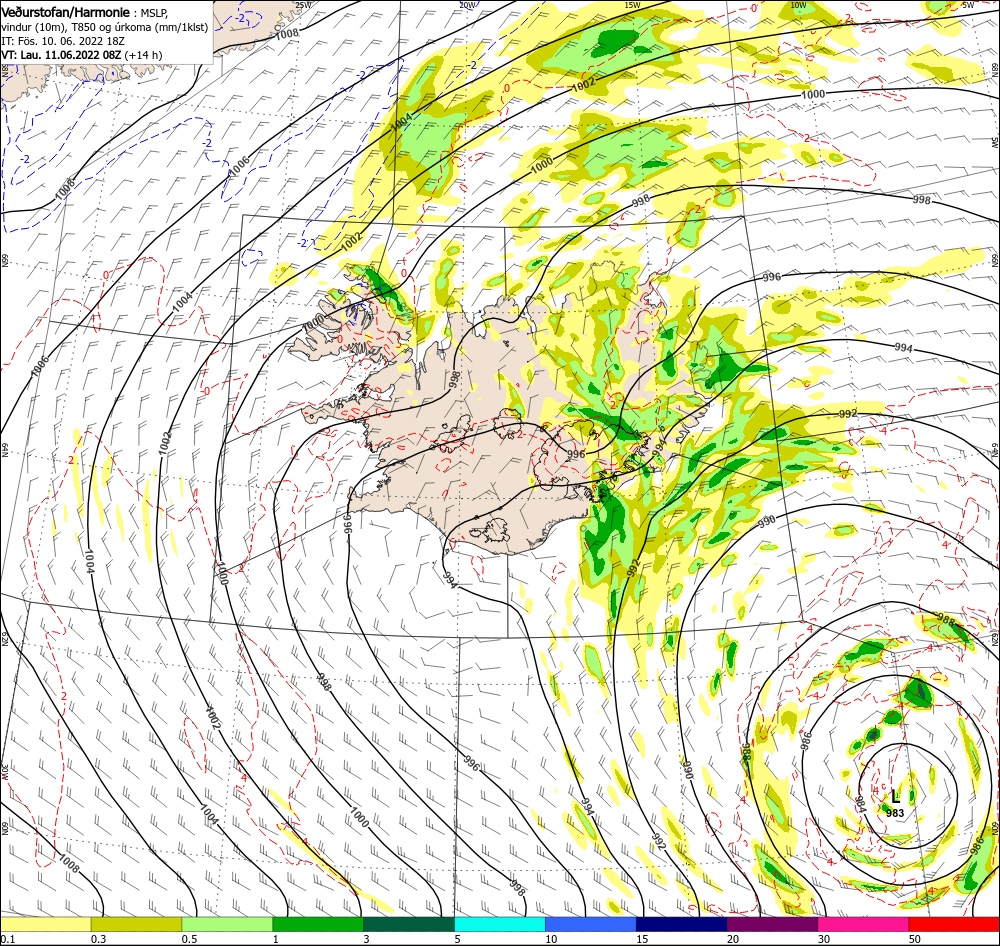This screenshot has width=1000, height=946.
Task: Click the 'VT: Lau. 11.06.2022 08Z' valid time
Action: pos(61,55)
